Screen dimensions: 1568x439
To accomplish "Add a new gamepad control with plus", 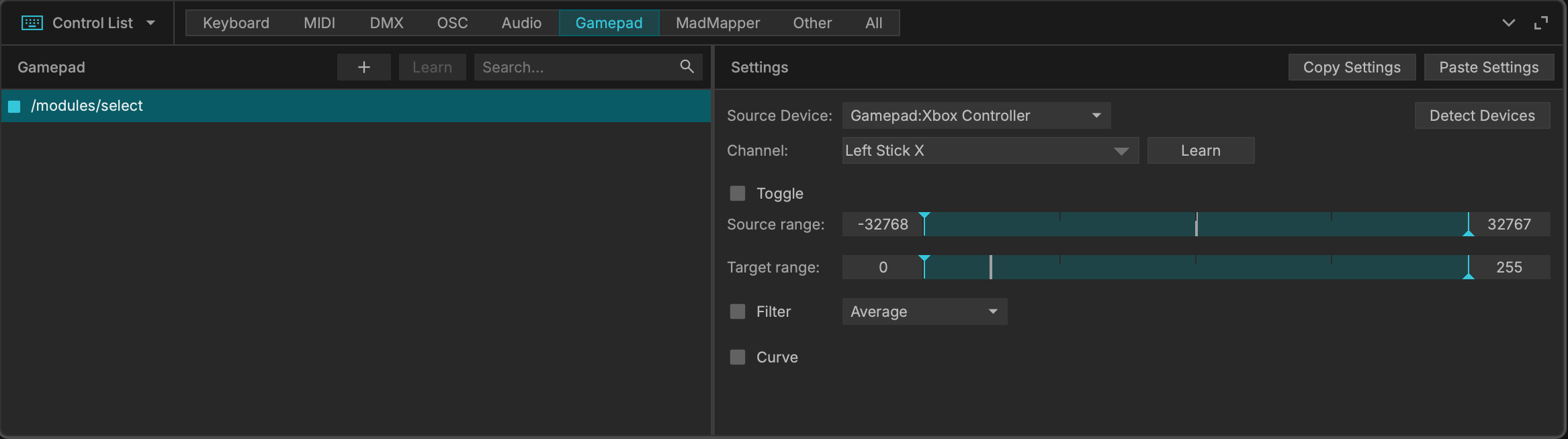I will [364, 67].
